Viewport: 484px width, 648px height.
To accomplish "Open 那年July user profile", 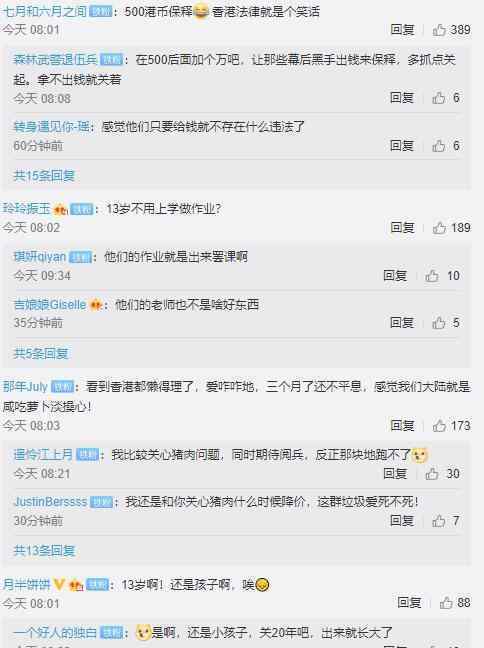I will coord(25,387).
